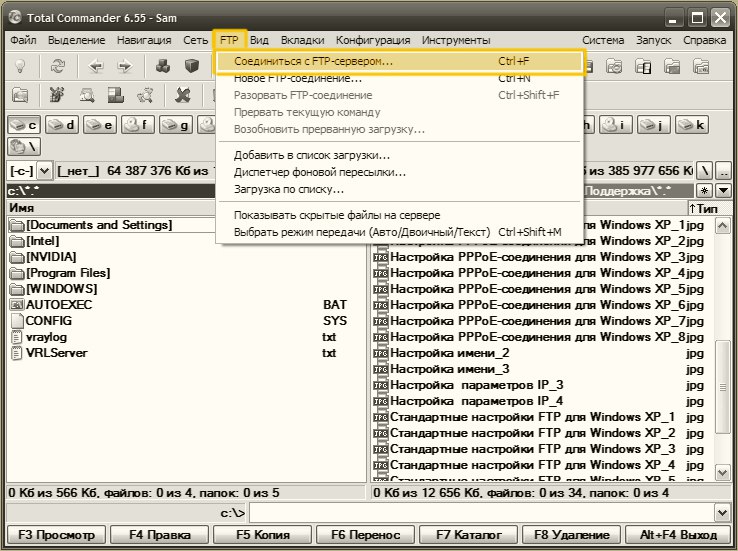The height and width of the screenshot is (551, 738).
Task: Switch left panel to drive e
Action: tap(100, 125)
